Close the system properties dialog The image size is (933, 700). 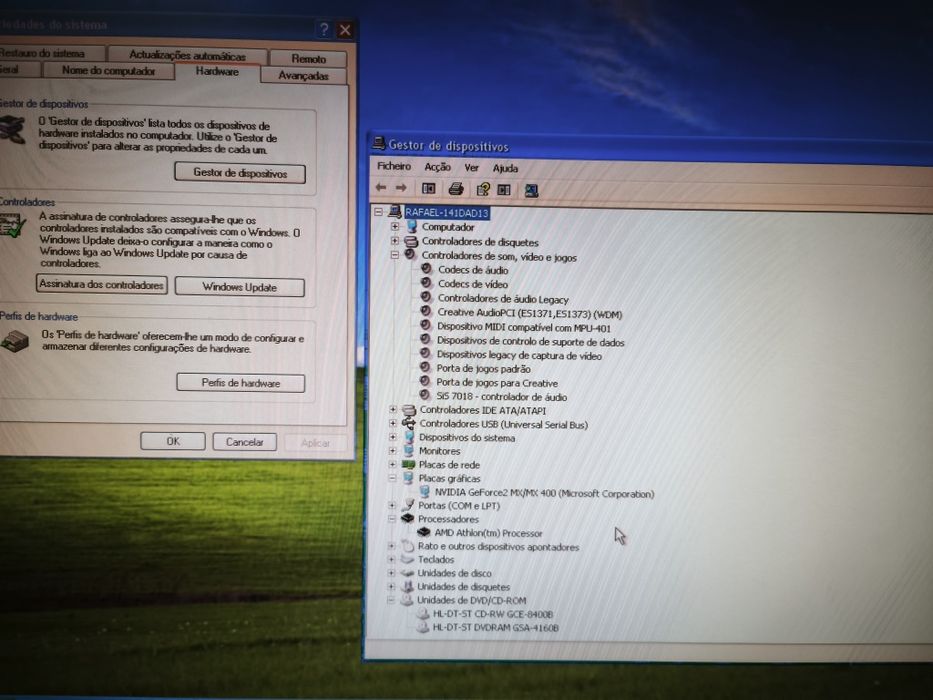(345, 30)
